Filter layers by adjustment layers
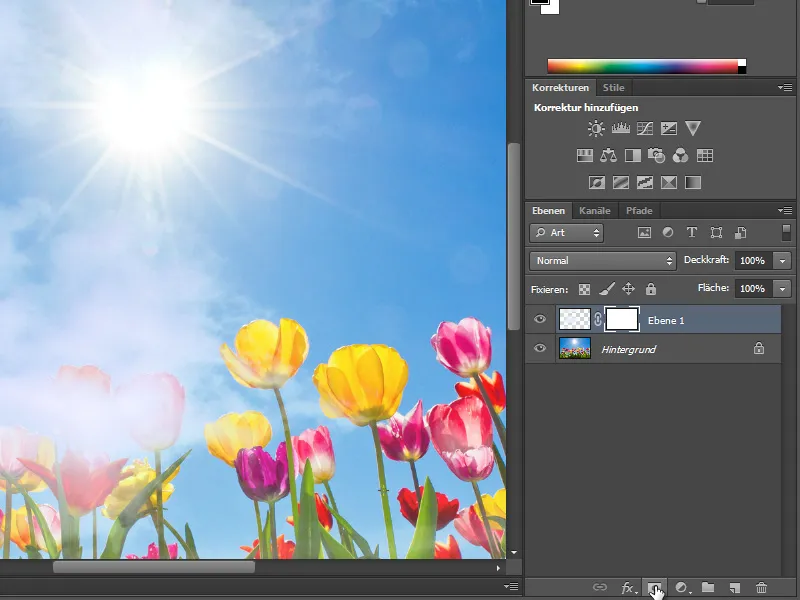The image size is (800, 600). coord(668,233)
